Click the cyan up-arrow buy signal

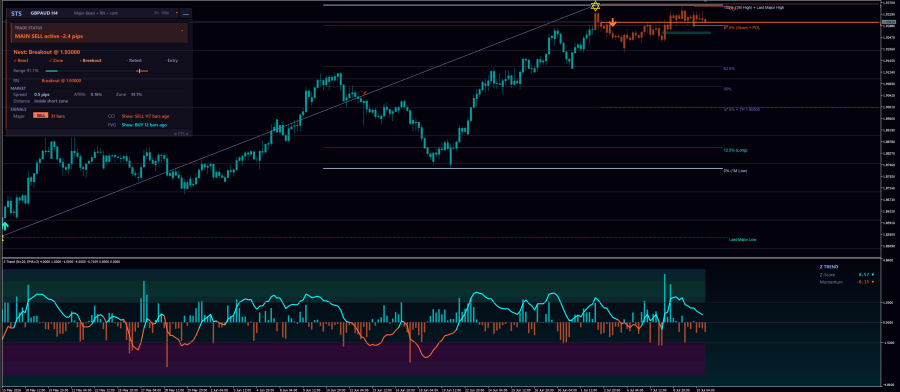tap(5, 226)
